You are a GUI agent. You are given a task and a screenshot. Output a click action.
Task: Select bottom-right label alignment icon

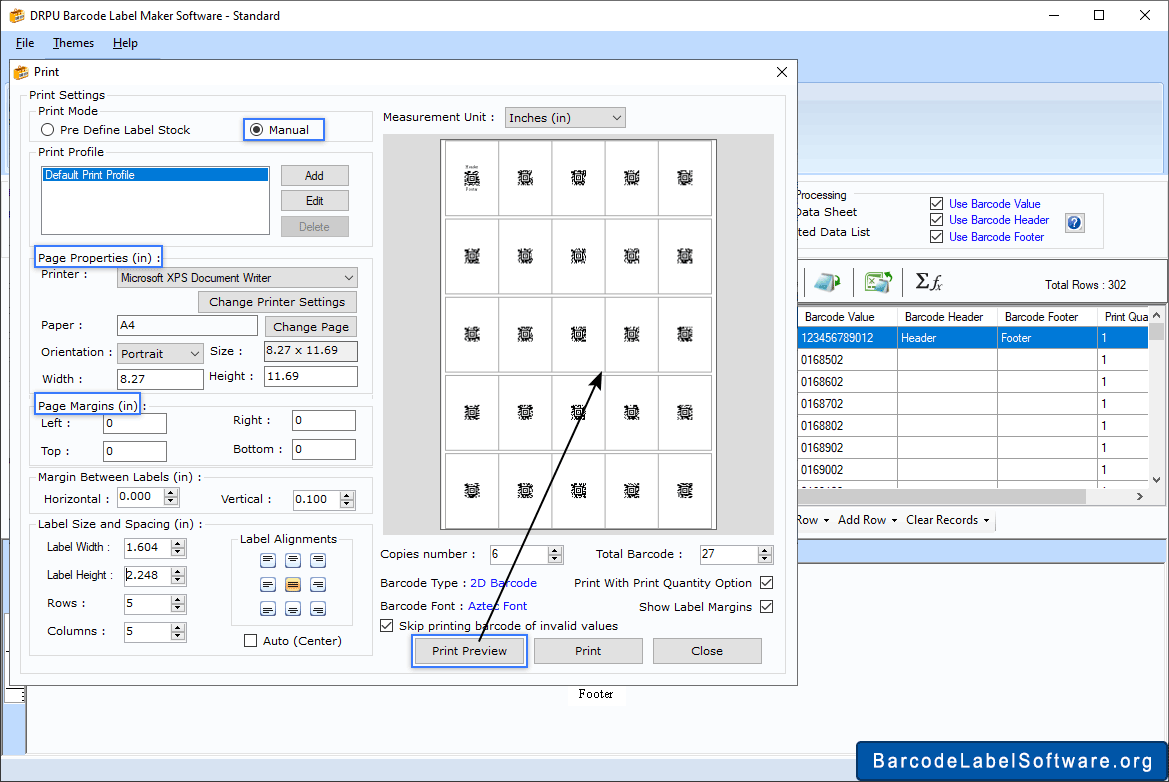pyautogui.click(x=318, y=609)
